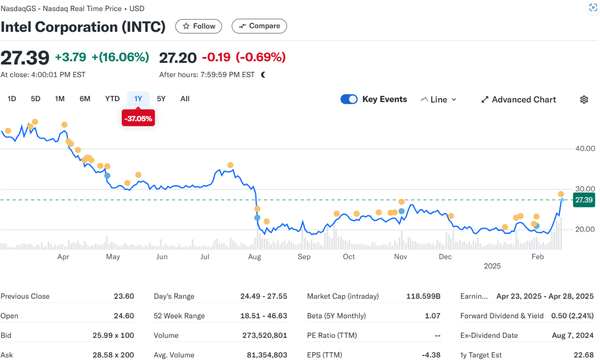The width and height of the screenshot is (600, 361).
Task: Click the screenshot capture icon top right
Action: point(593,8)
